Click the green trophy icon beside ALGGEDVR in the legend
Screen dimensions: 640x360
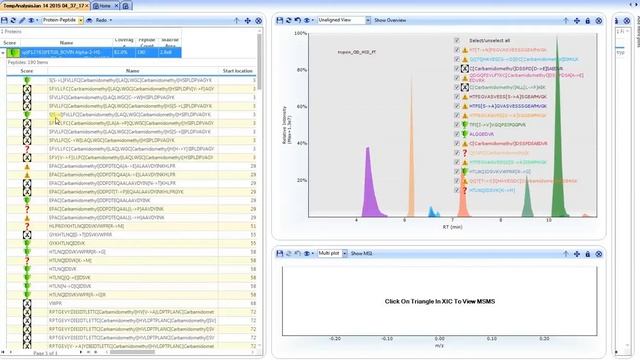pyautogui.click(x=464, y=134)
